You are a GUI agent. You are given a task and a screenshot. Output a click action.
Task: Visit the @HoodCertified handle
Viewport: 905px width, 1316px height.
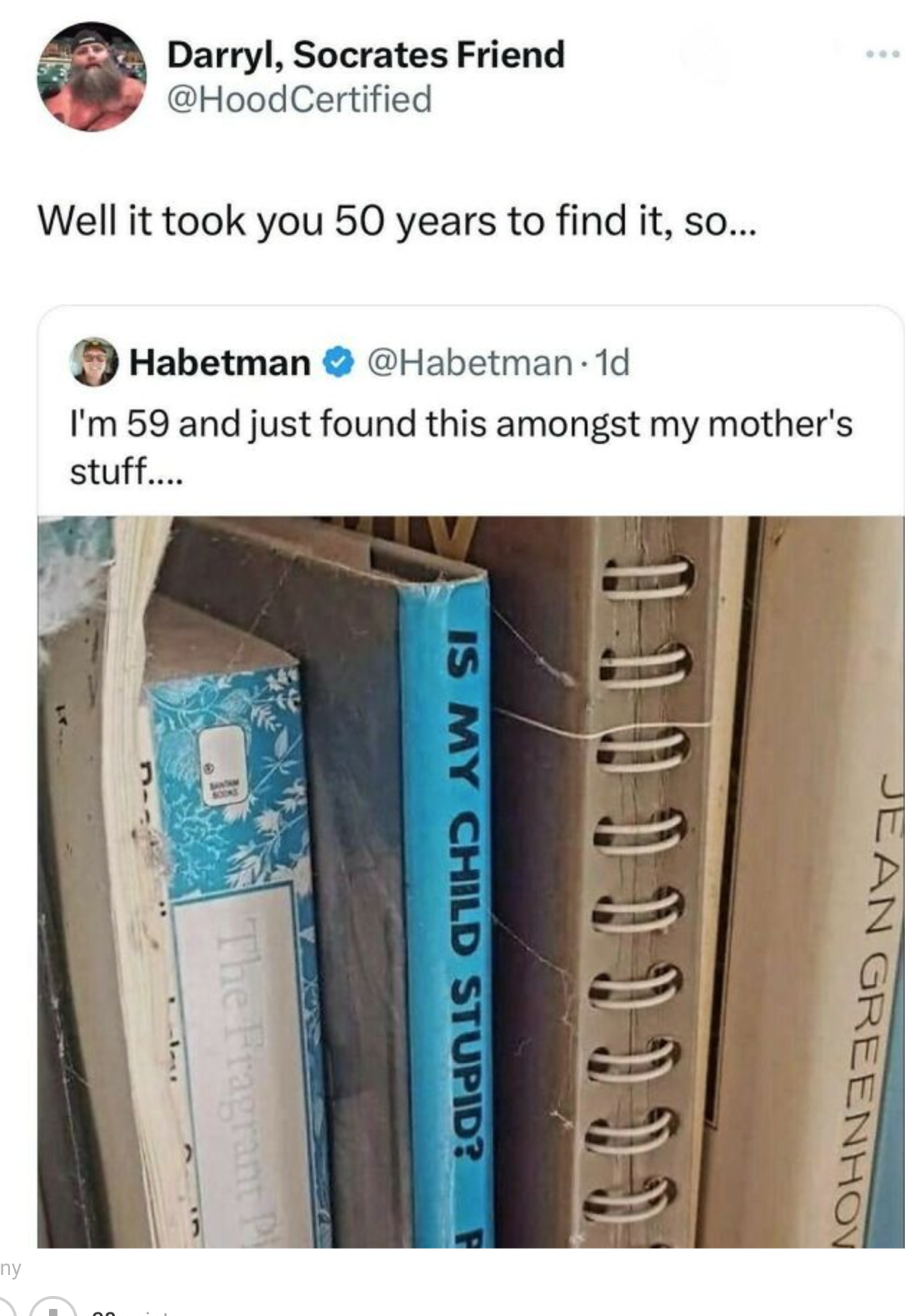(300, 99)
